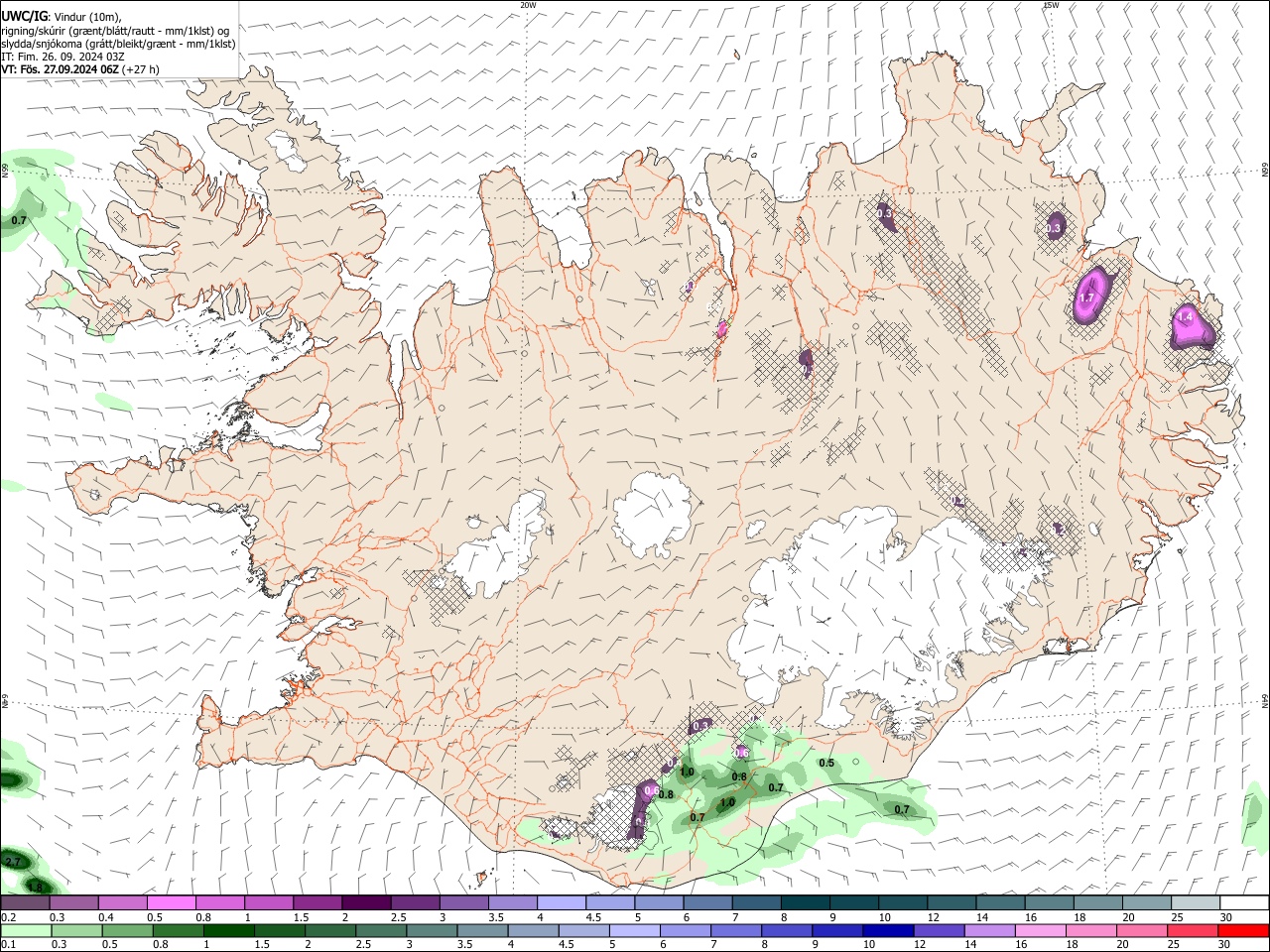The image size is (1270, 952).
Task: Click the '20W' longitude label at top
Action: click(528, 5)
